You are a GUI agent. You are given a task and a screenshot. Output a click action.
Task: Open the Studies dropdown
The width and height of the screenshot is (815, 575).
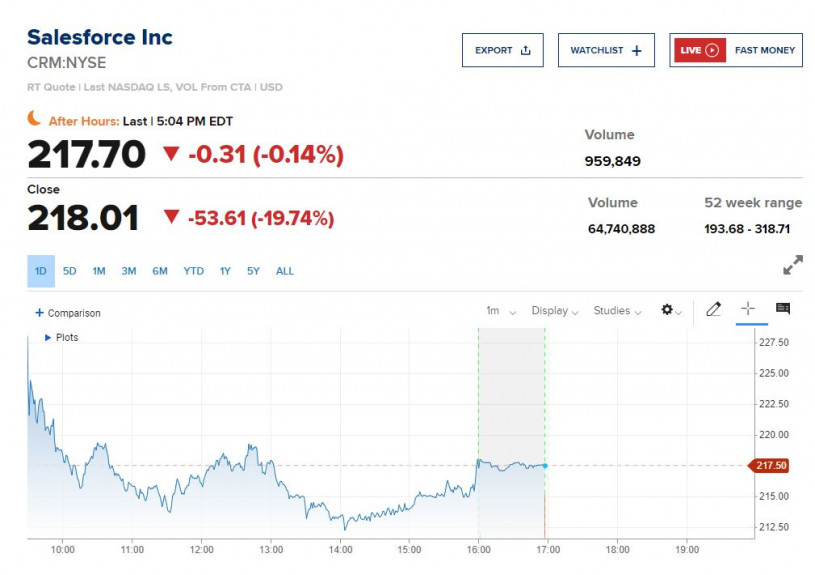(x=617, y=311)
